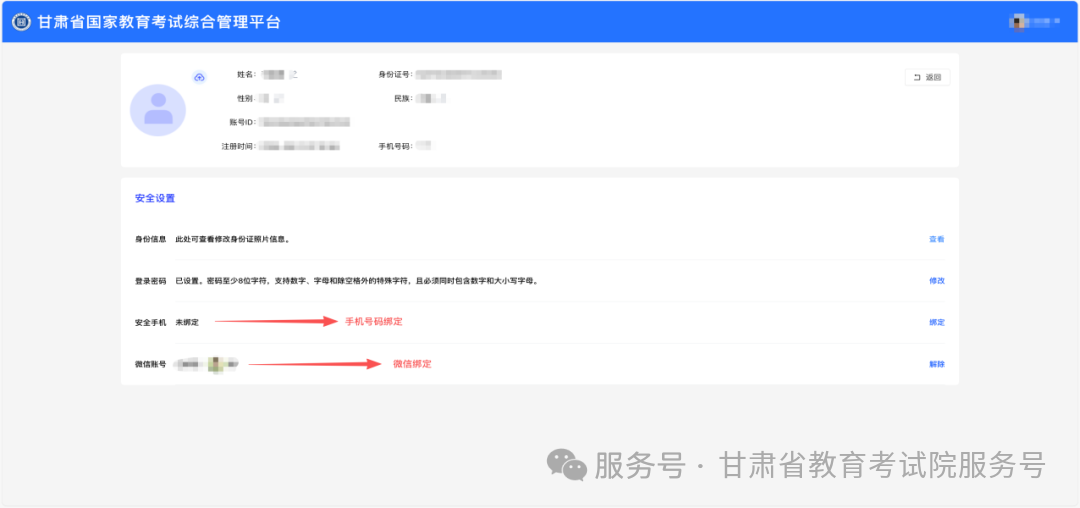Click 绑定 to bind security phone
Viewport: 1080px width, 508px height.
tap(936, 323)
